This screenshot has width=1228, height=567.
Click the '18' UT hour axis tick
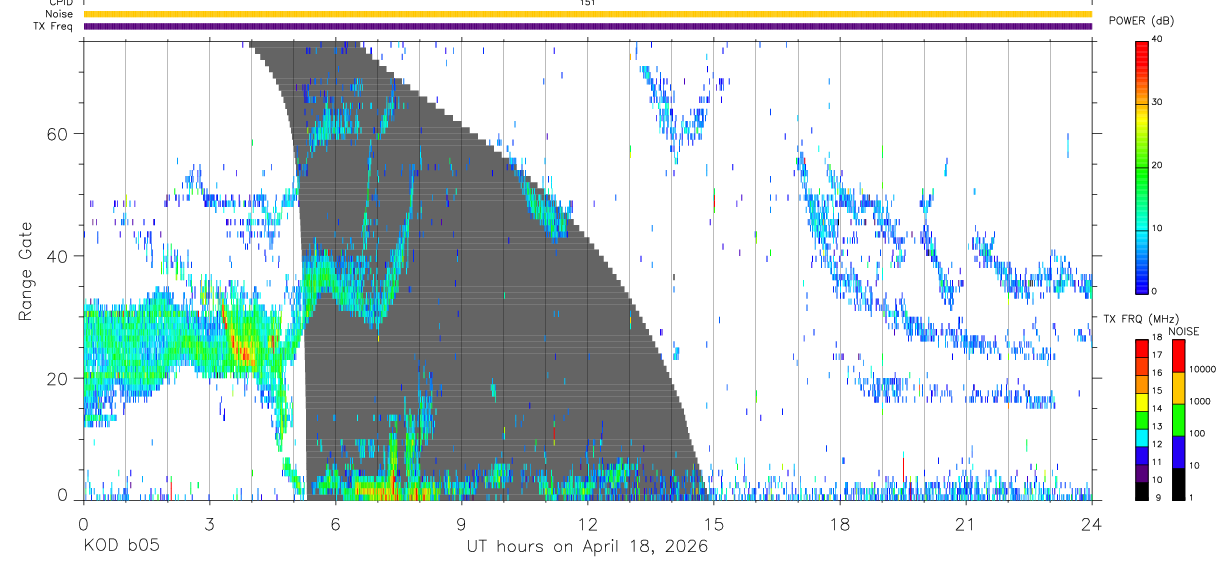tap(840, 524)
